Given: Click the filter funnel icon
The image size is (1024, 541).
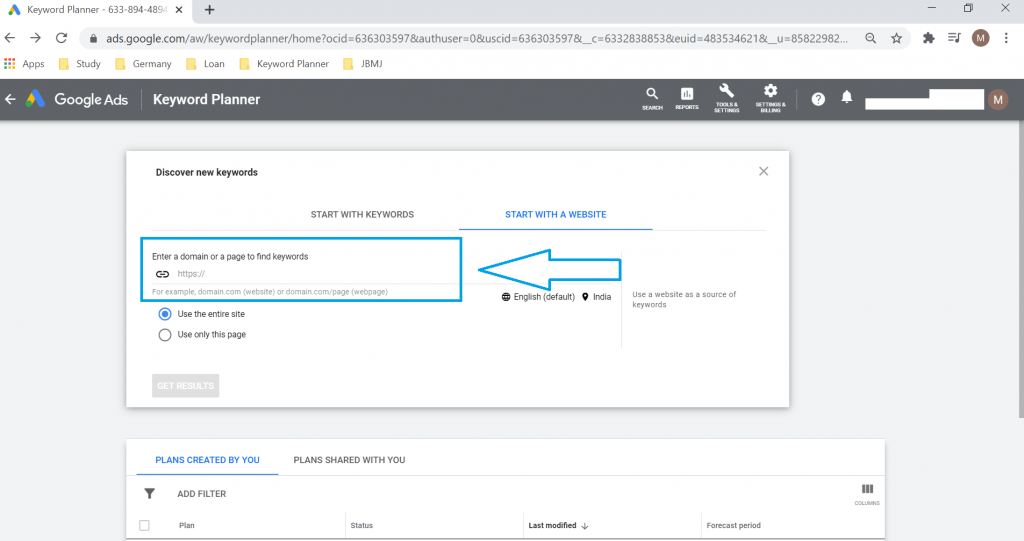Looking at the screenshot, I should coord(150,493).
